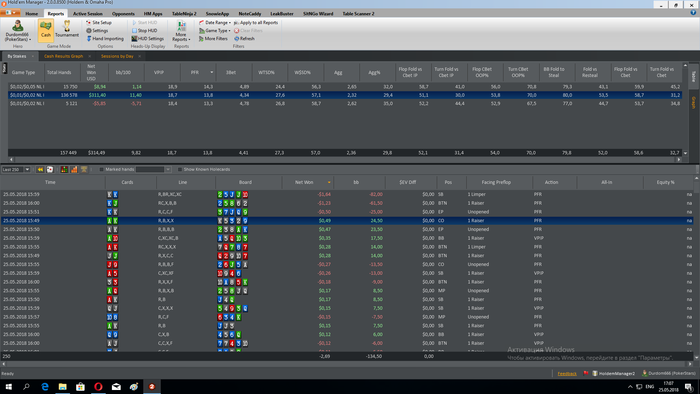Click the trophy icon in hand toolbar
This screenshot has height=394, width=700.
click(x=83, y=170)
